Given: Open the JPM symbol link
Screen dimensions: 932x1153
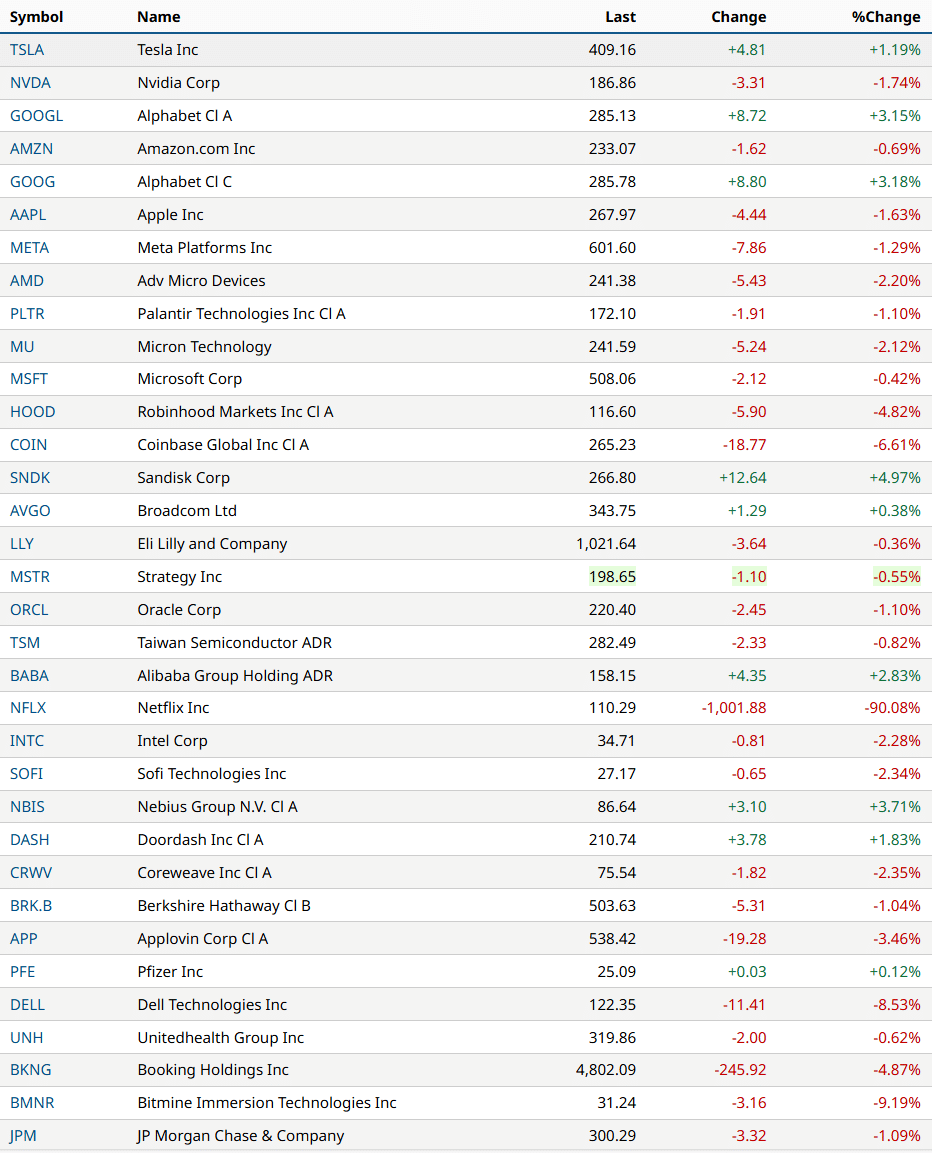Looking at the screenshot, I should [24, 1136].
